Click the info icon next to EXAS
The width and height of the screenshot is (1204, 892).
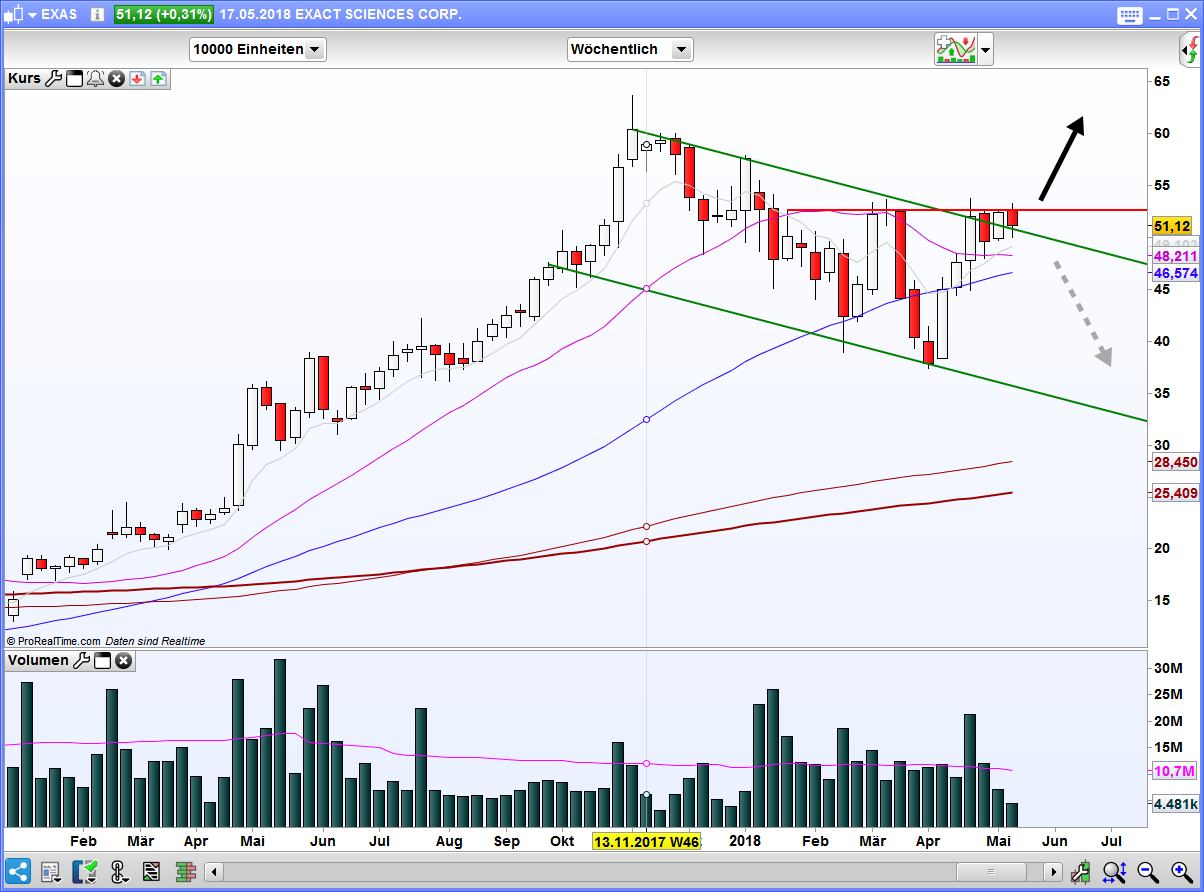click(97, 15)
